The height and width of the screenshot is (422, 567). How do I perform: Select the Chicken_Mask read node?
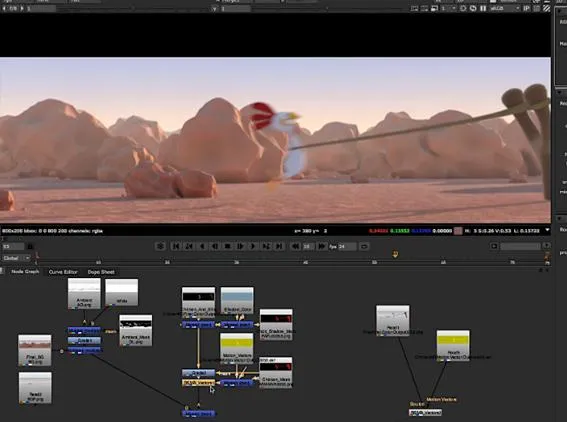pyautogui.click(x=276, y=373)
